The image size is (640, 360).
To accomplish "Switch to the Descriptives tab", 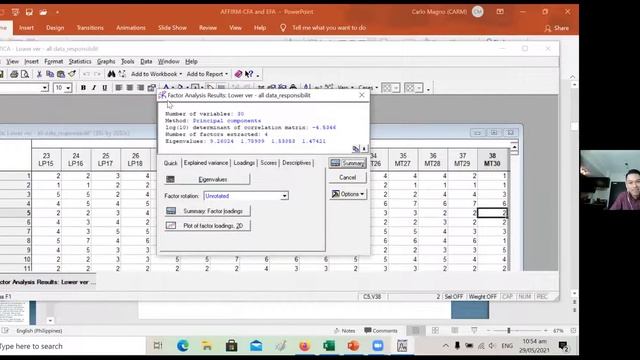I will pos(296,163).
